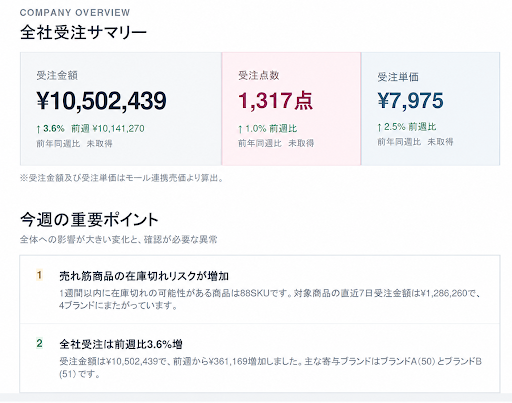
Task: Click the COMPANY OVERVIEW label
Action: [75, 13]
